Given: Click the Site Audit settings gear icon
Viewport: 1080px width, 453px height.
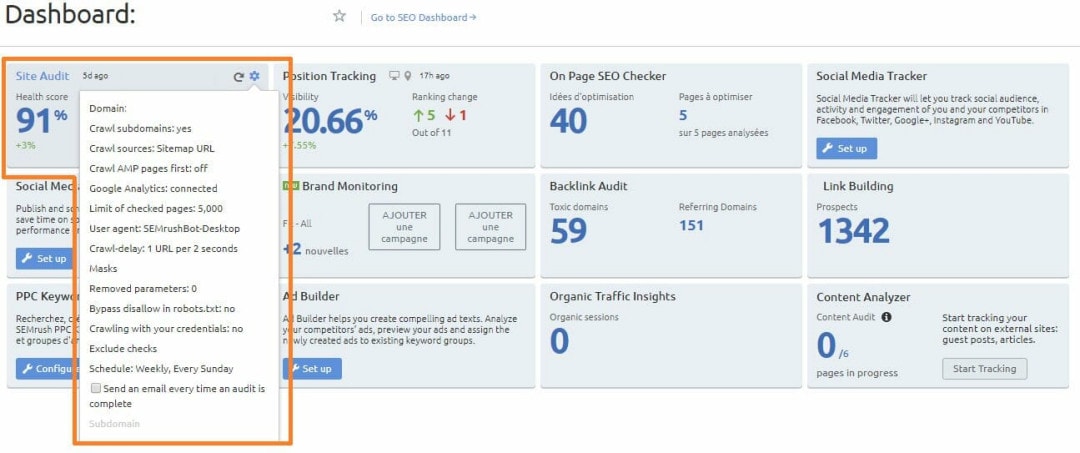Looking at the screenshot, I should pyautogui.click(x=254, y=76).
